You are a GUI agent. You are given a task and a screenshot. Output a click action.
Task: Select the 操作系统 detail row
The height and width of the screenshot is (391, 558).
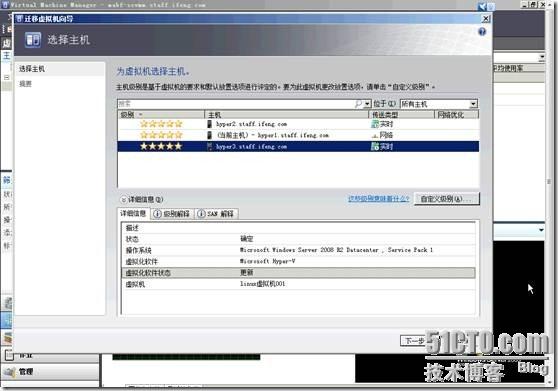click(x=298, y=250)
